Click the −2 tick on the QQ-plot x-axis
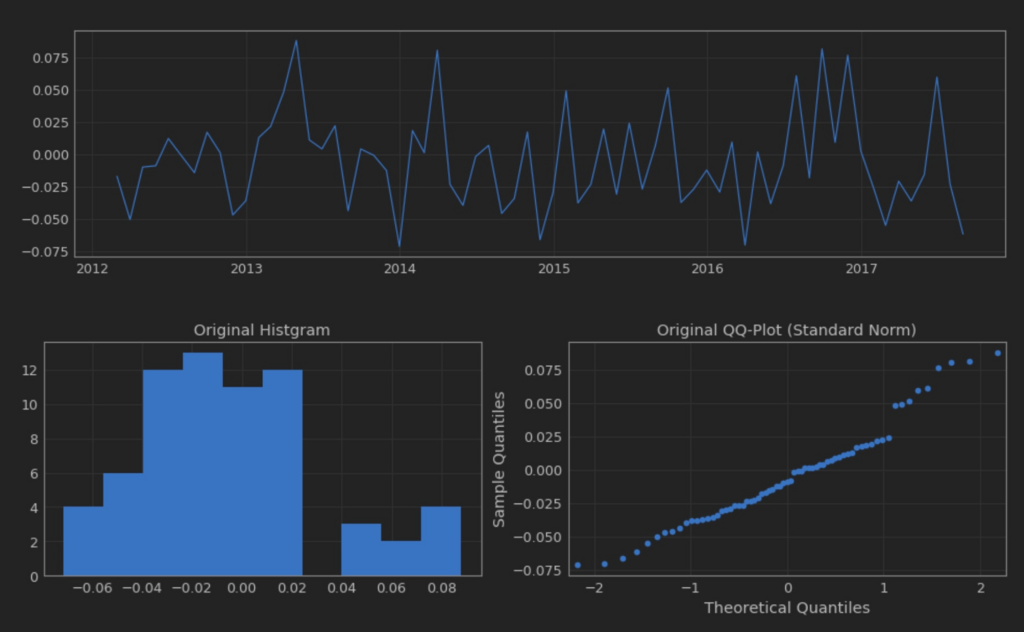Image resolution: width=1024 pixels, height=632 pixels. click(x=594, y=588)
